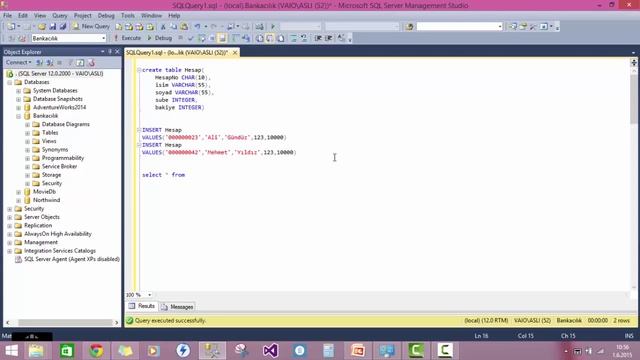Click the Save All icon

63,27
